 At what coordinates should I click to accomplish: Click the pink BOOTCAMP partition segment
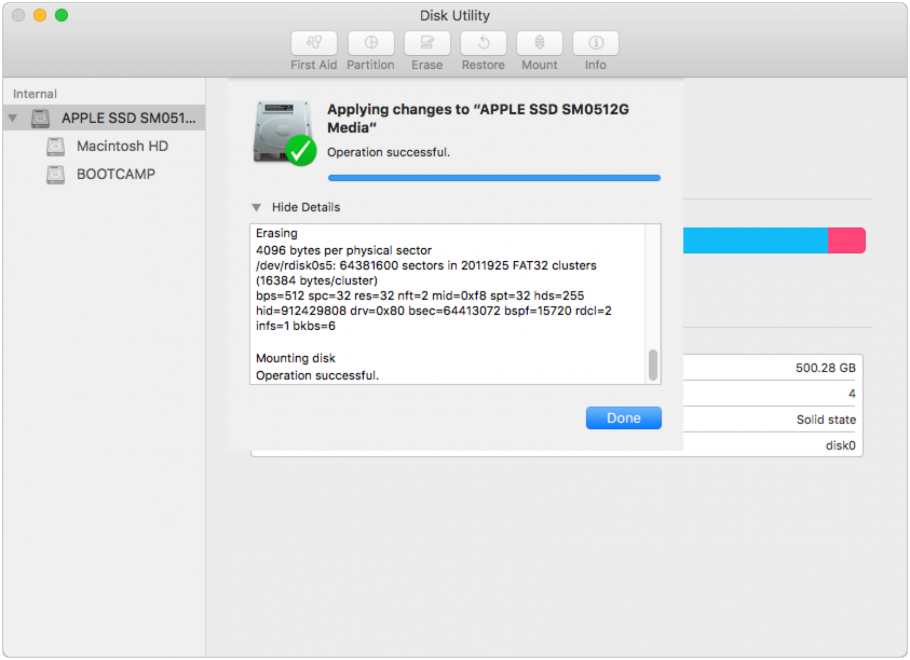click(x=847, y=240)
